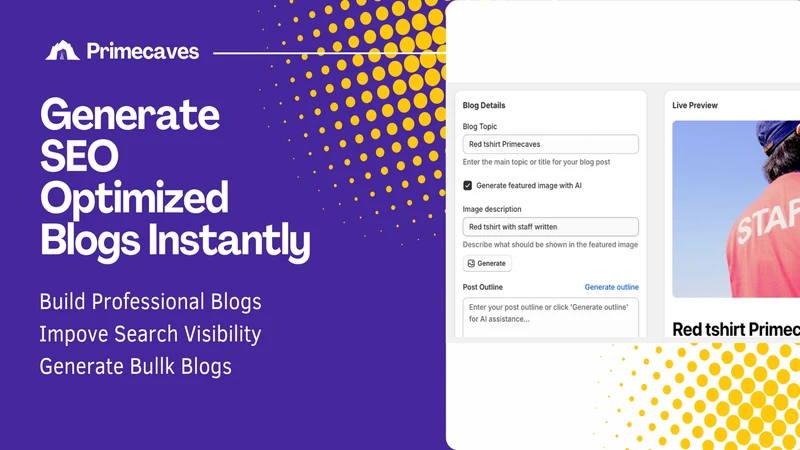Click the 'Impove Search Visibility' text
The width and height of the screenshot is (800, 450).
click(150, 334)
